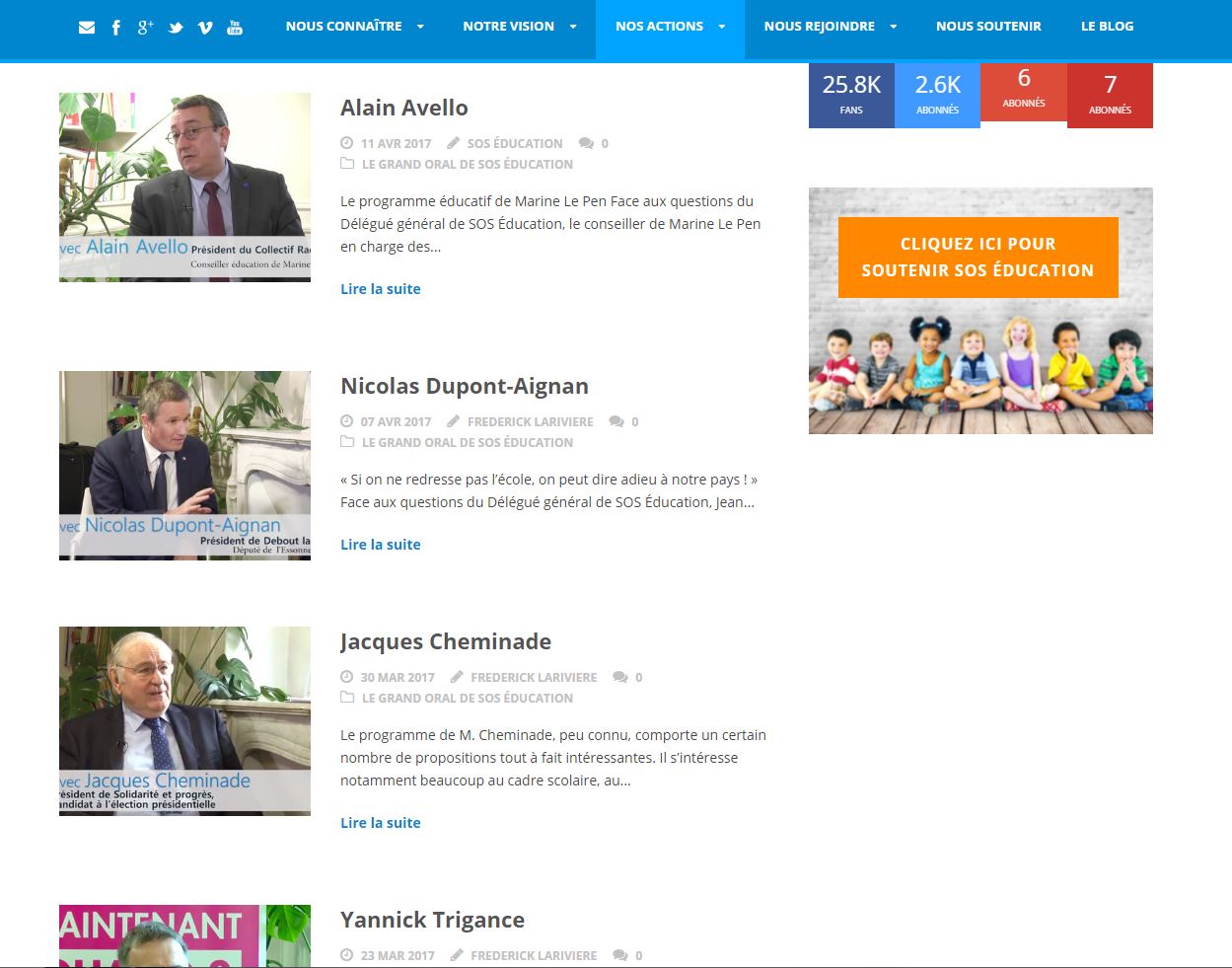Open the NOUS CONNAÎTRE menu

tap(343, 27)
